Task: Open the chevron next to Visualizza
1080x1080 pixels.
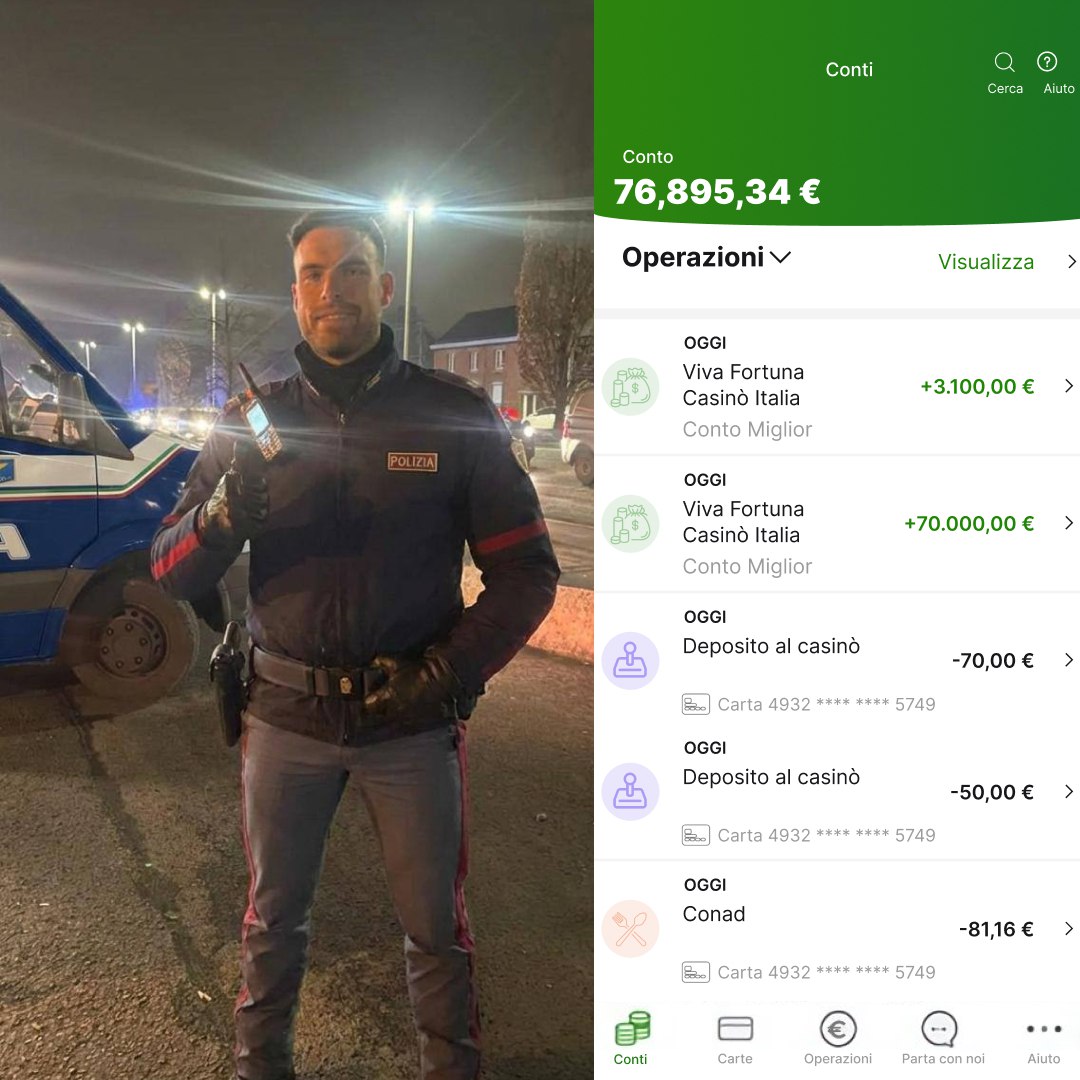Action: (1070, 262)
